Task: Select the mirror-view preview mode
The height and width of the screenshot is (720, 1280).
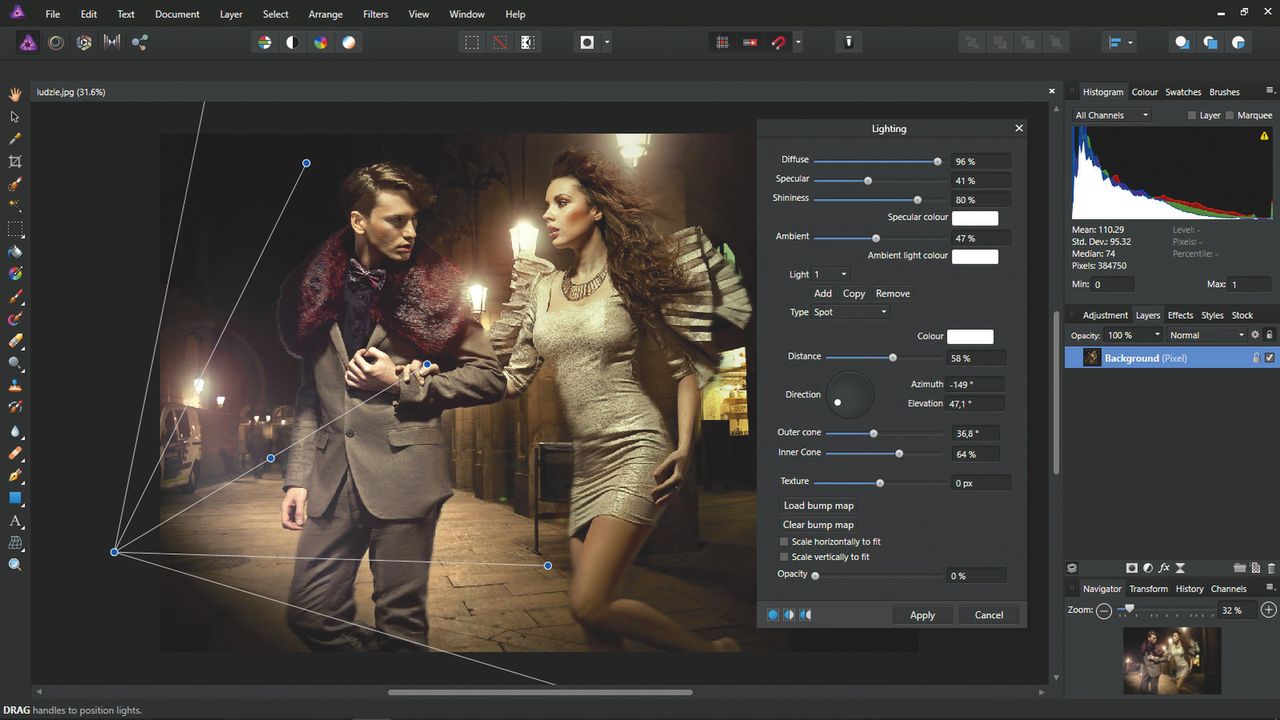Action: pos(805,615)
